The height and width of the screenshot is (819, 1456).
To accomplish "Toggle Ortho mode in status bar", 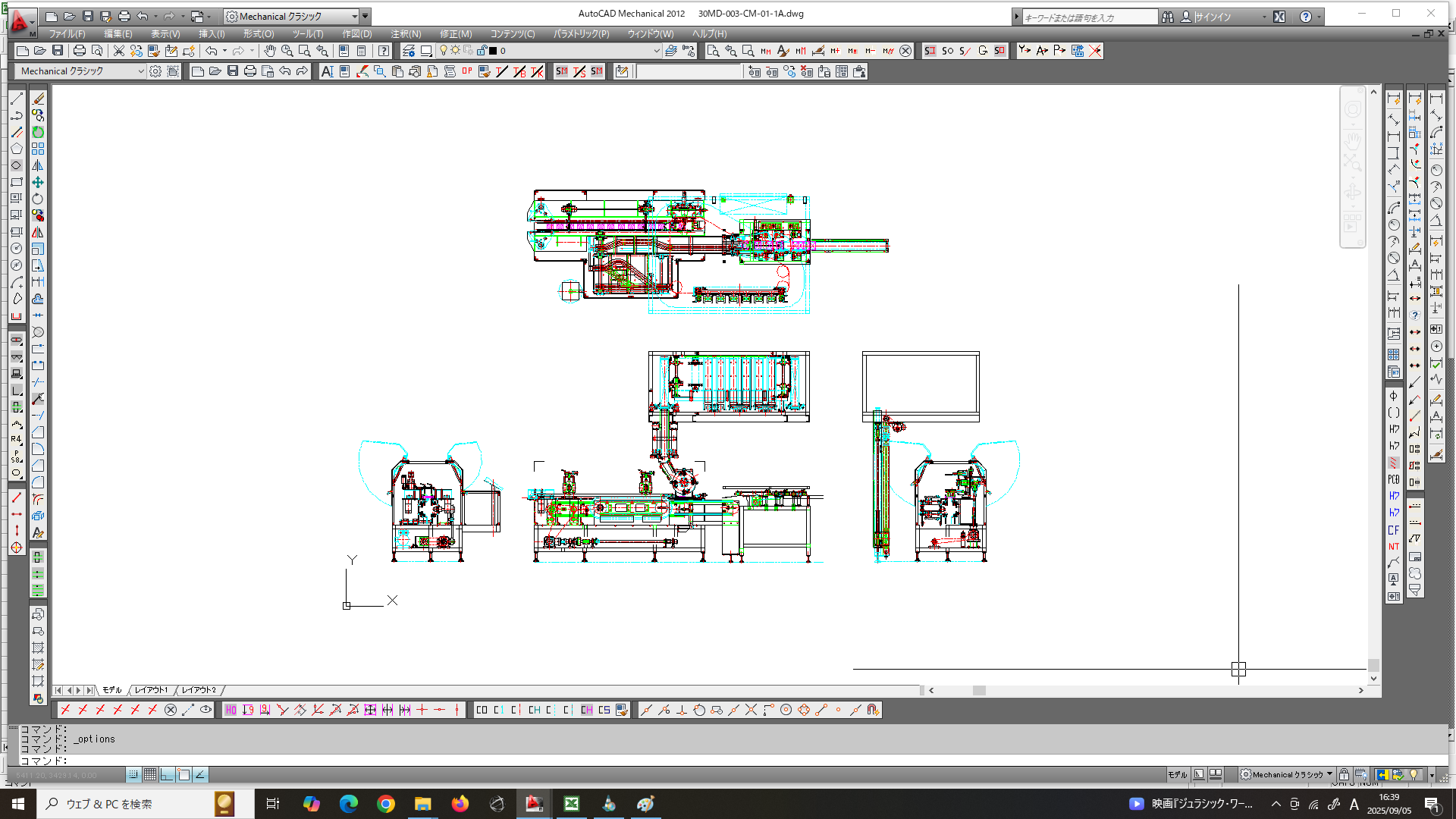I will [x=167, y=774].
